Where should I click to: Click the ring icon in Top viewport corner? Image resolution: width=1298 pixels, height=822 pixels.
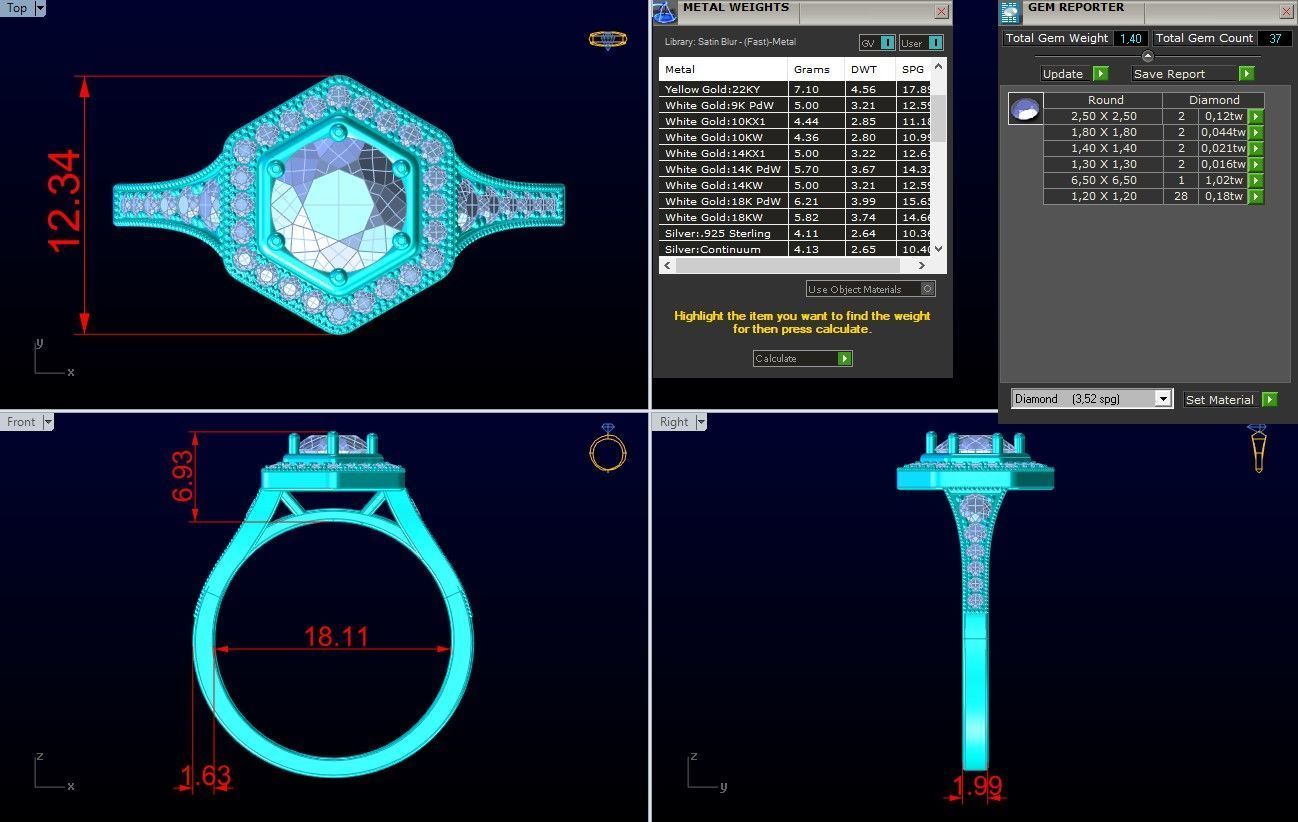coord(607,40)
